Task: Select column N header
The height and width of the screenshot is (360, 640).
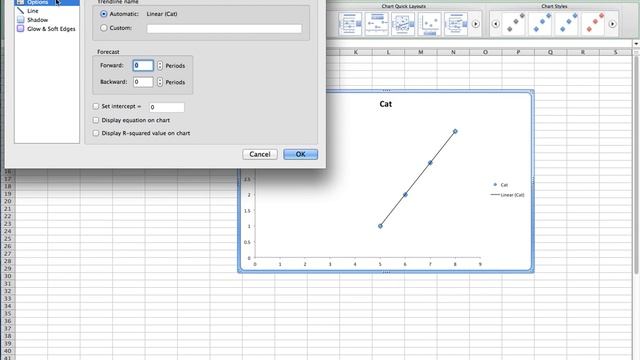Action: tap(453, 52)
